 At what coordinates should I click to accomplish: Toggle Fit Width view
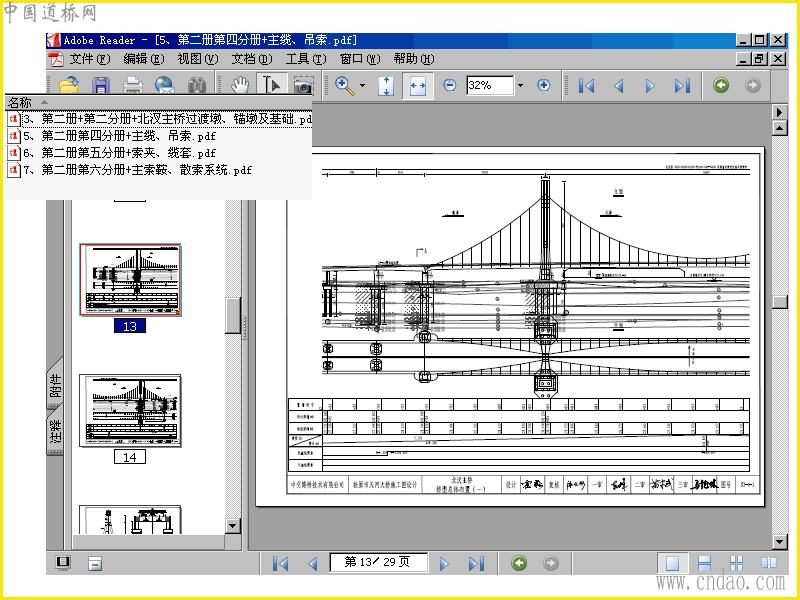tap(417, 85)
